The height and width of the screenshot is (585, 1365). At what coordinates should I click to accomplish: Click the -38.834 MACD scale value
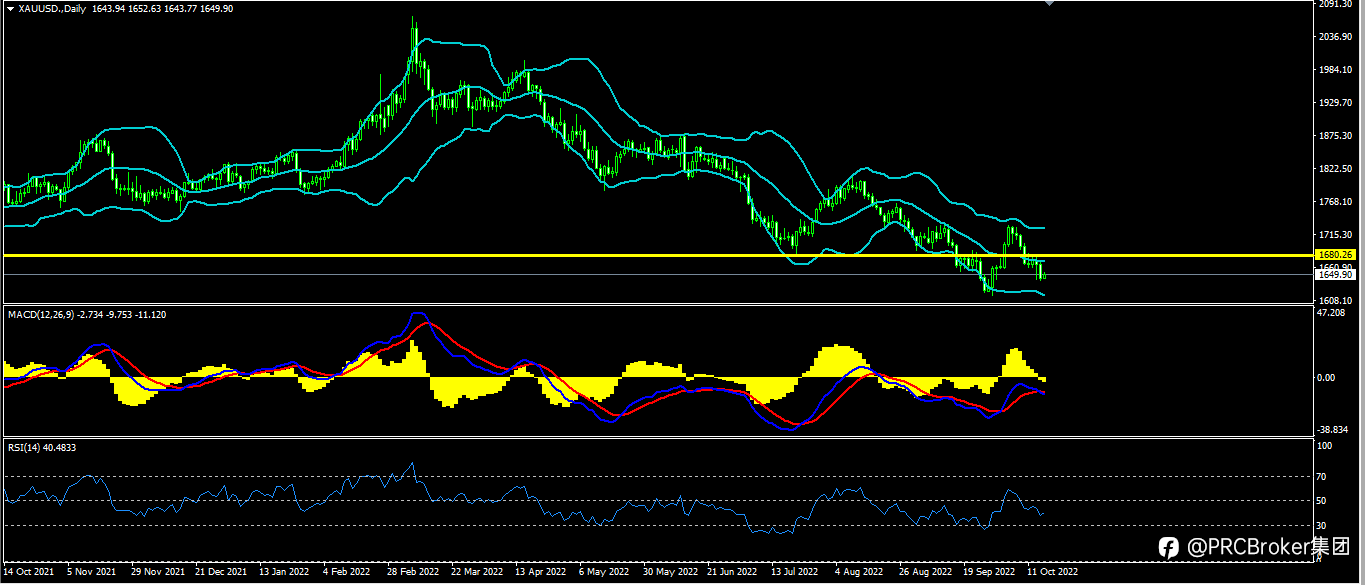1335,428
